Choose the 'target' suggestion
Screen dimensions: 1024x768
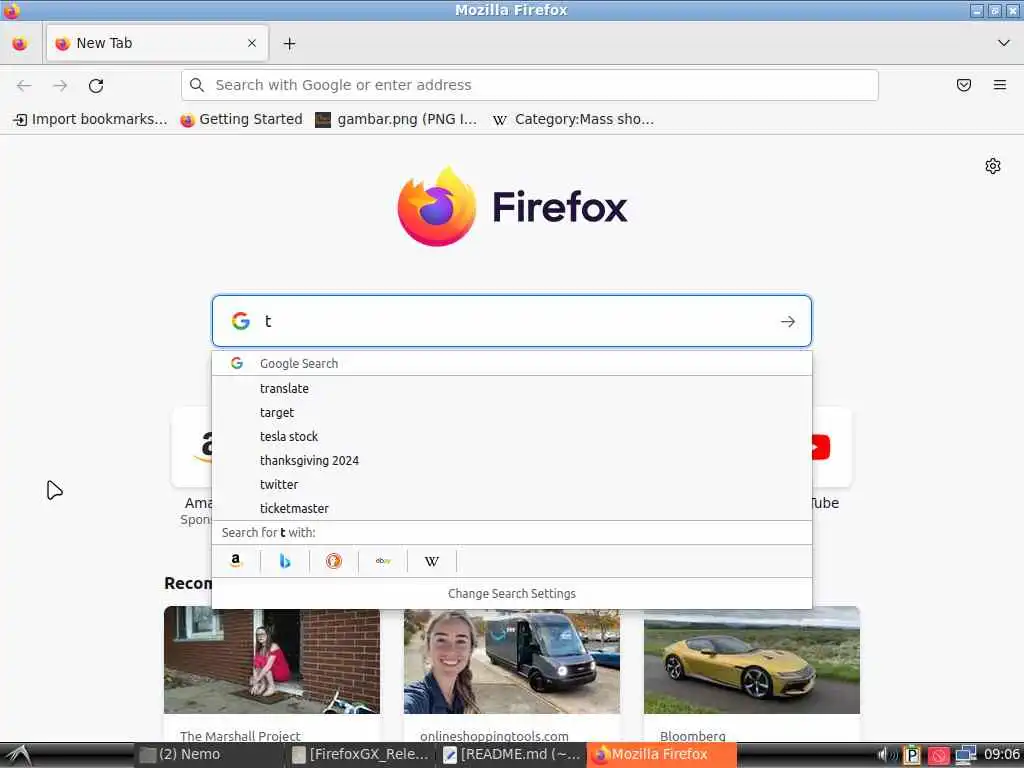[x=512, y=413]
